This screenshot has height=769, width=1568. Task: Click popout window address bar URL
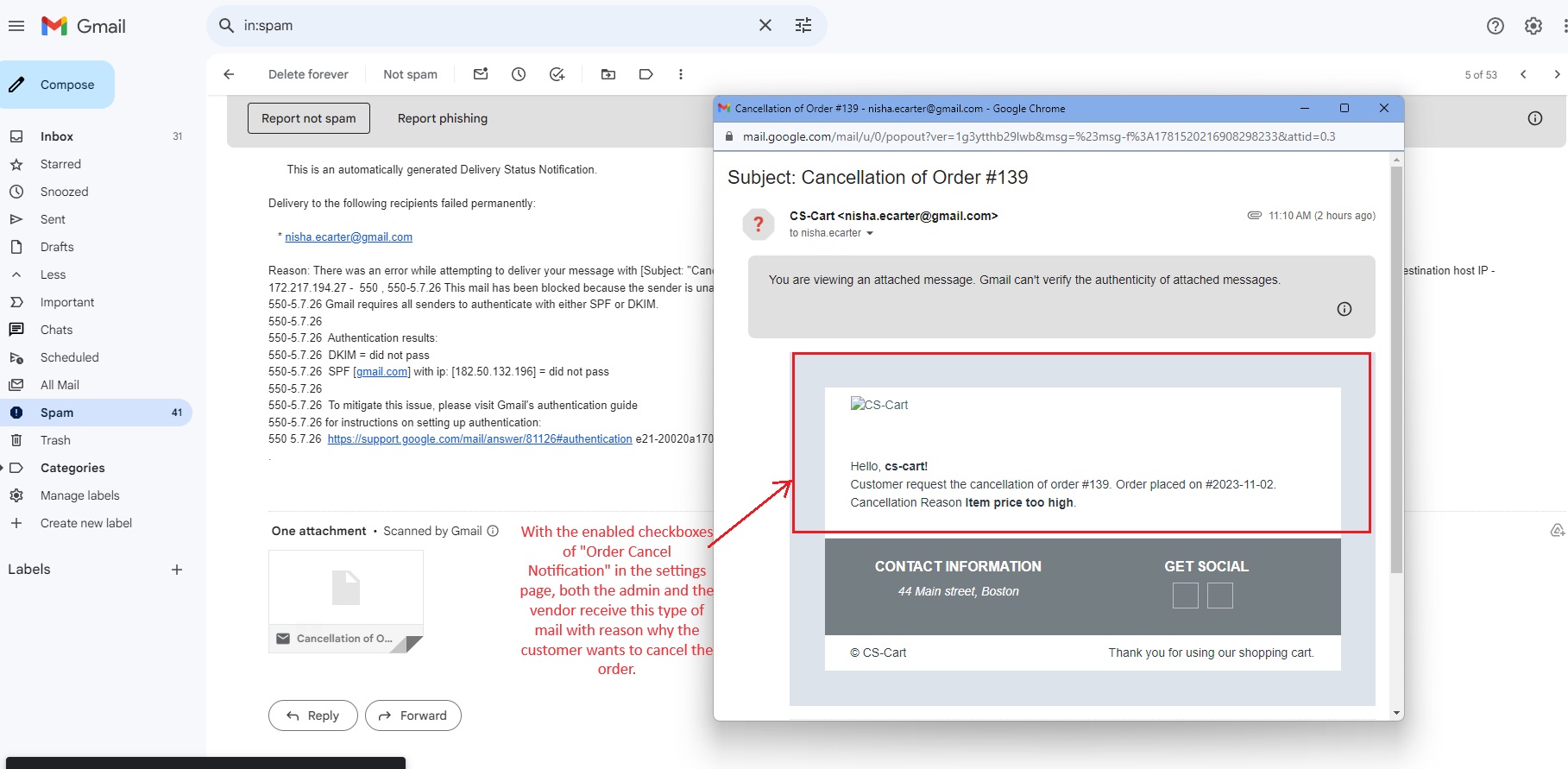click(x=1039, y=136)
